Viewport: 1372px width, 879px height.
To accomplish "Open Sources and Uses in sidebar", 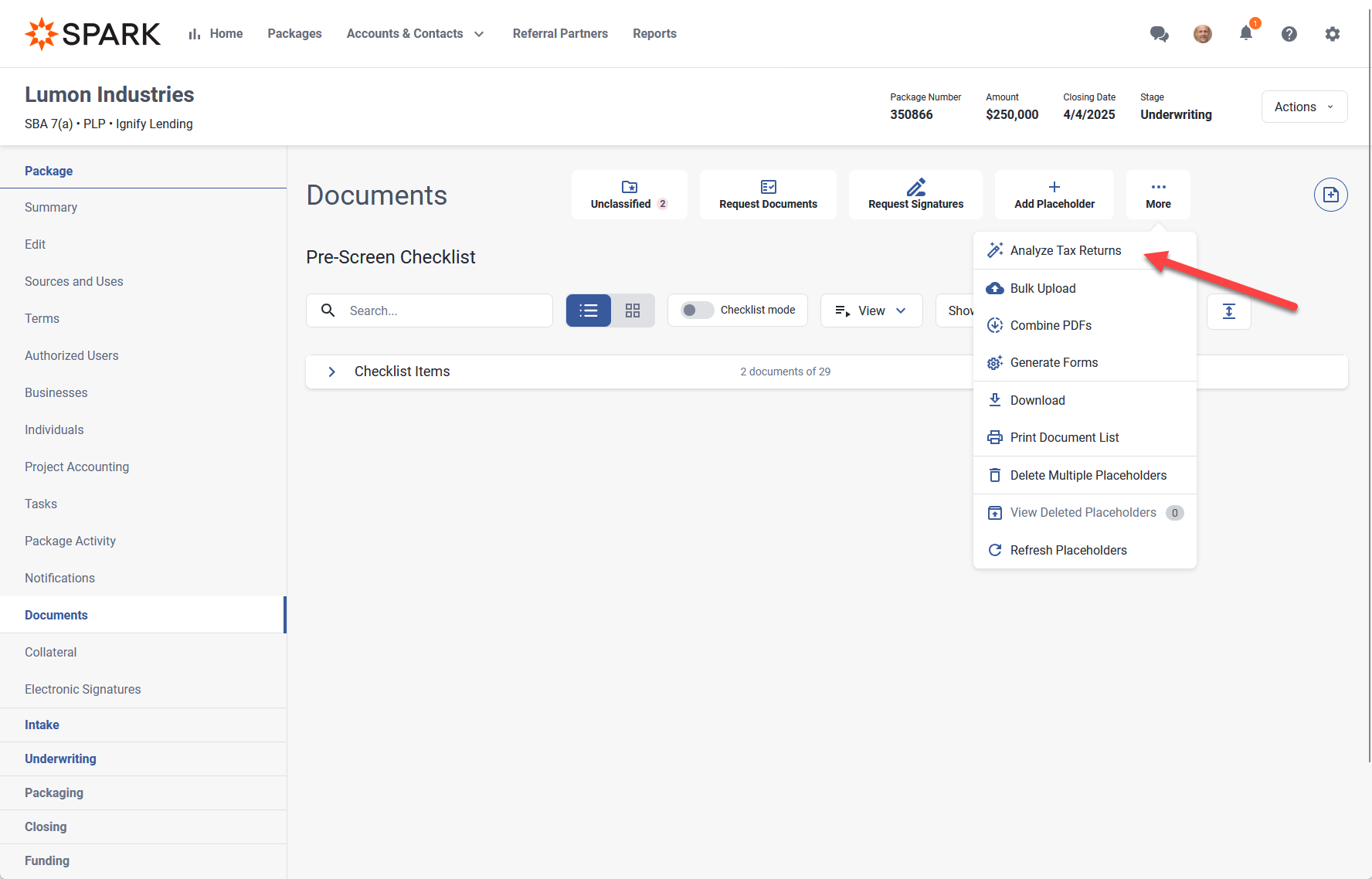I will click(x=143, y=281).
